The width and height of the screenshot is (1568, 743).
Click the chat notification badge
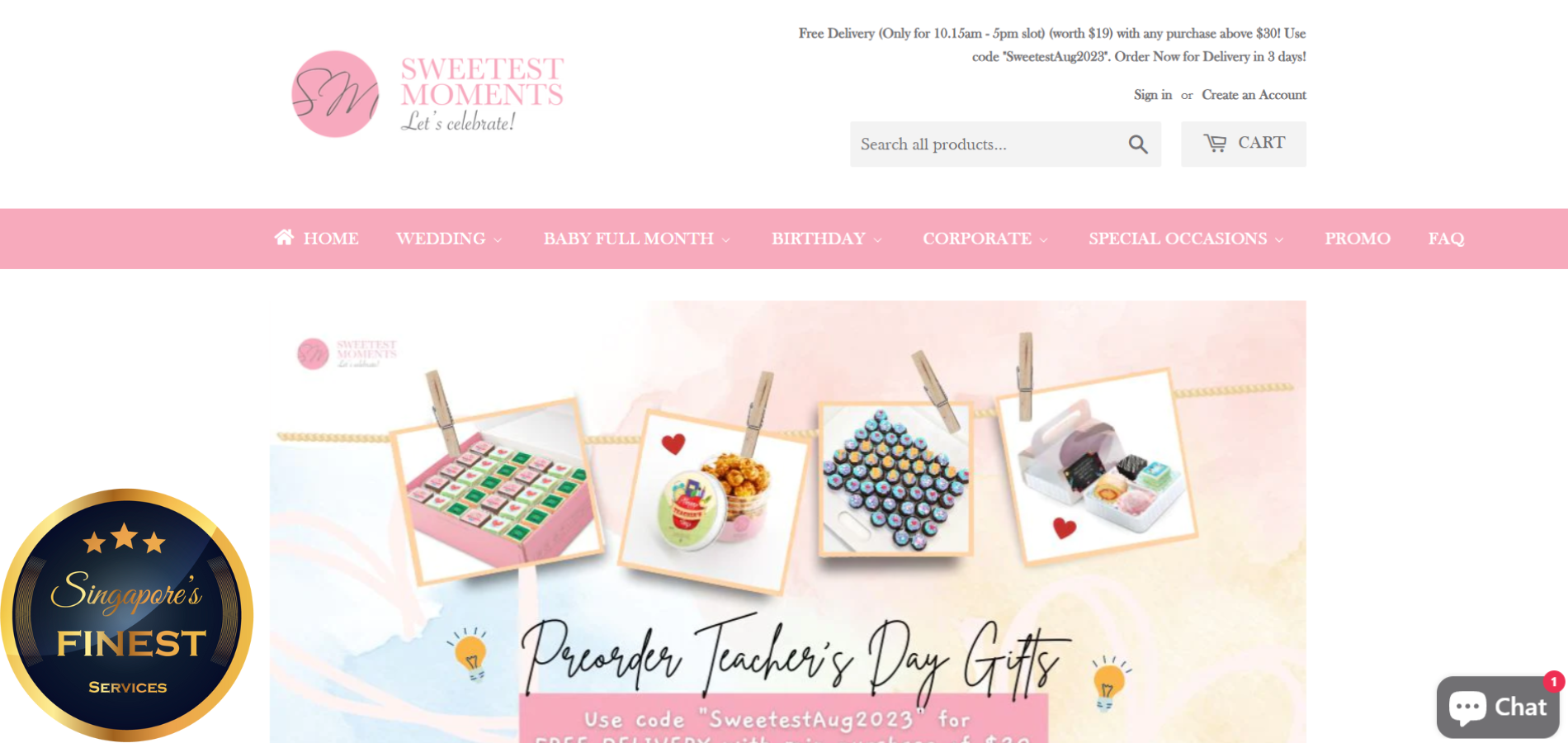click(1554, 681)
